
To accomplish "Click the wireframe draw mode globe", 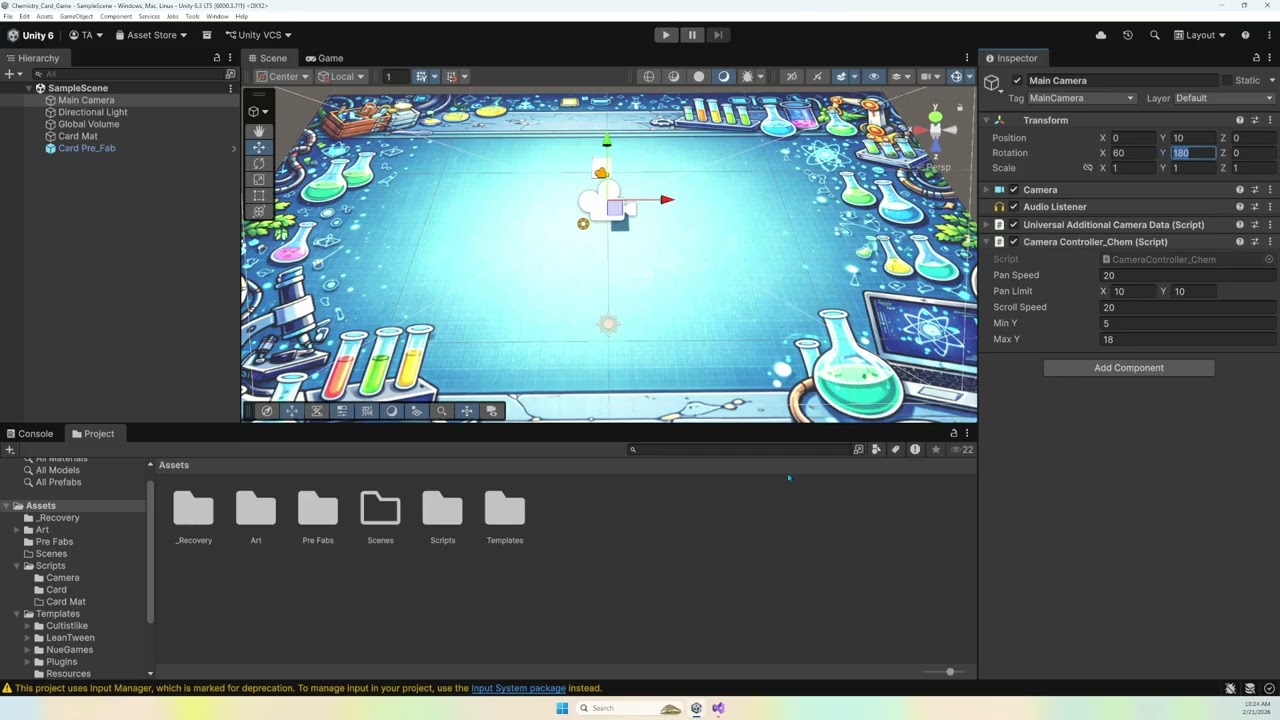I will coord(649,77).
